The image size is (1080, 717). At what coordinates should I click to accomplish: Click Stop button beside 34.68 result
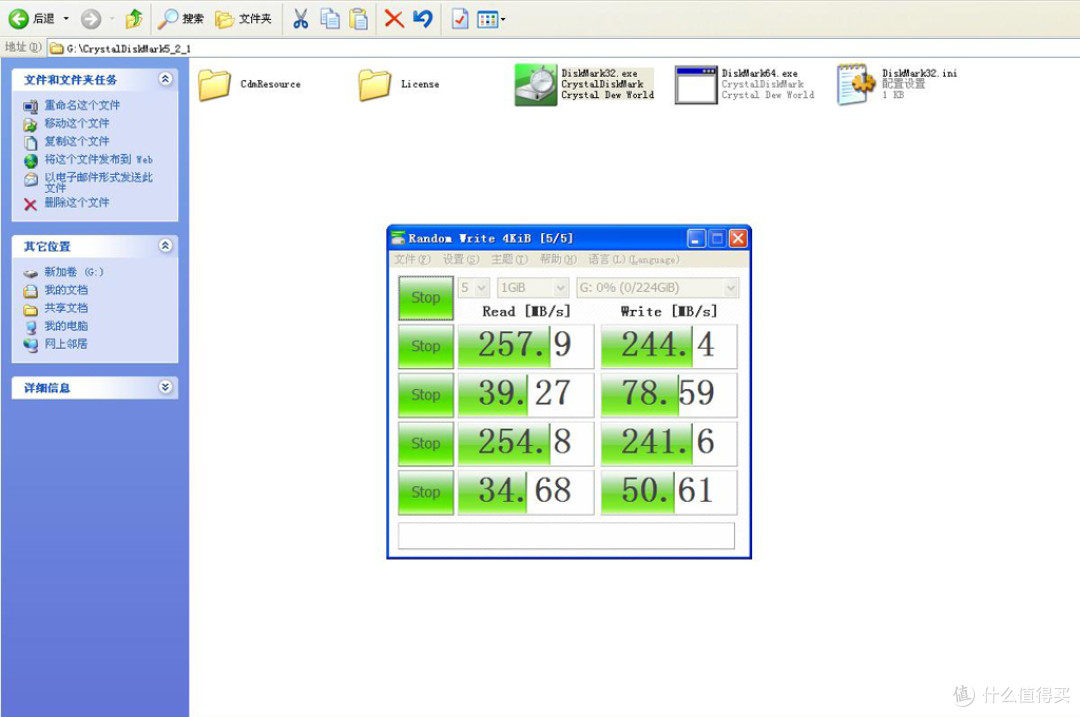[x=426, y=492]
